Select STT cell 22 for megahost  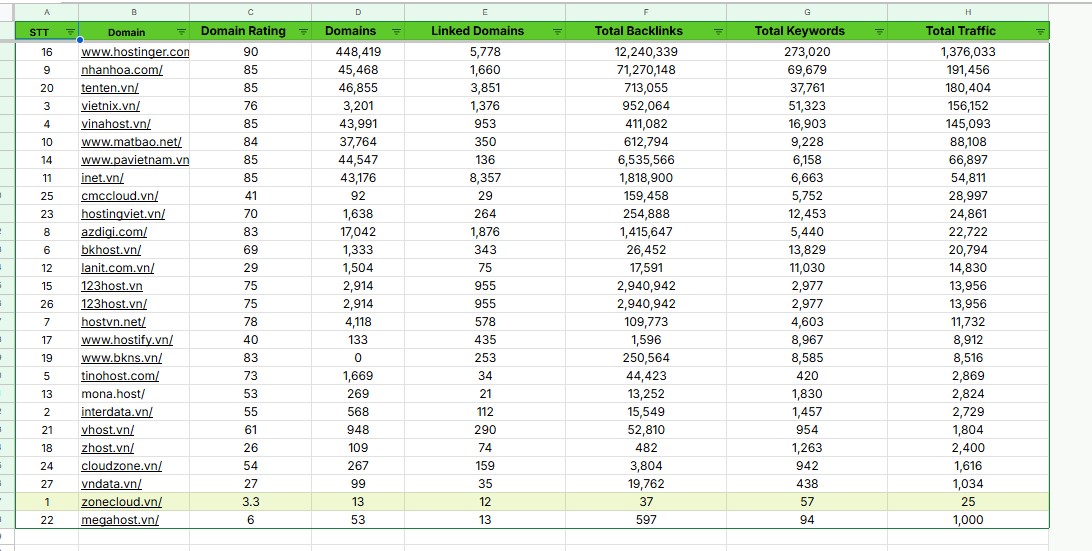point(47,520)
